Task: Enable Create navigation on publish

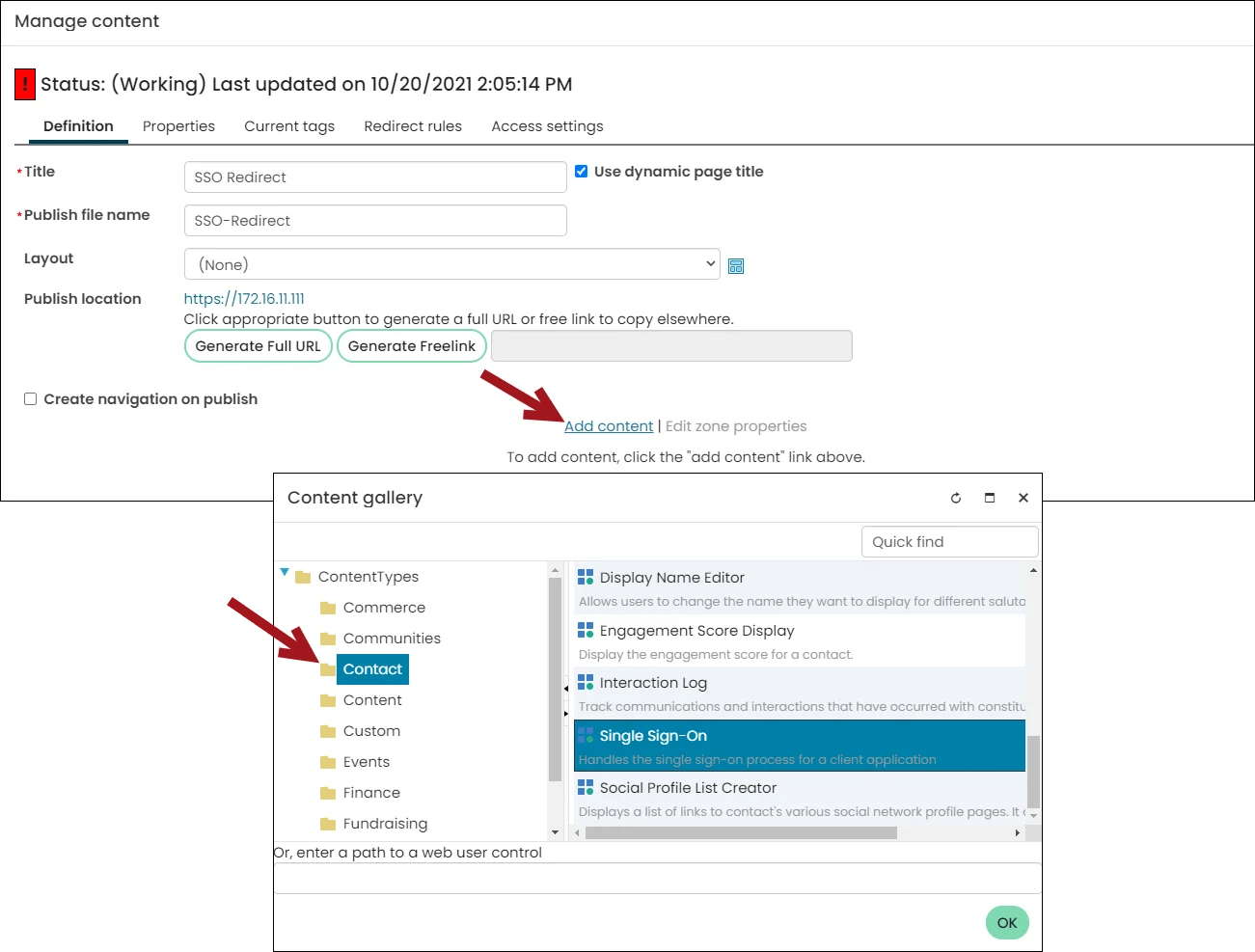Action: 30,398
